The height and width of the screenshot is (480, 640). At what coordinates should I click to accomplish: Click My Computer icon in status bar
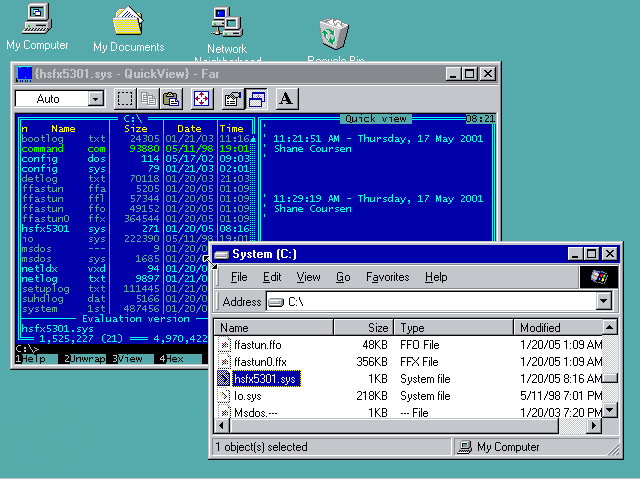tap(464, 447)
